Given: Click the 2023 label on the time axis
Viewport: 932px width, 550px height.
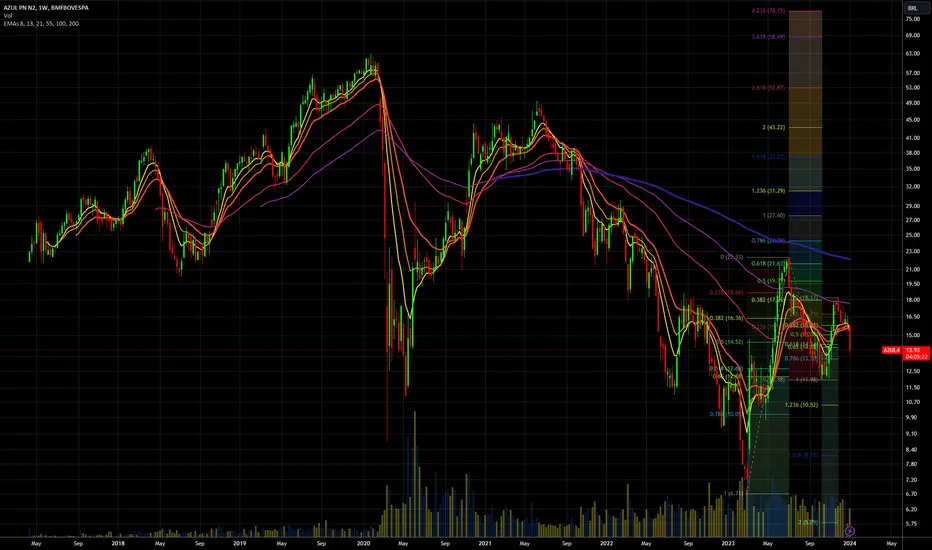Looking at the screenshot, I should pyautogui.click(x=728, y=543).
